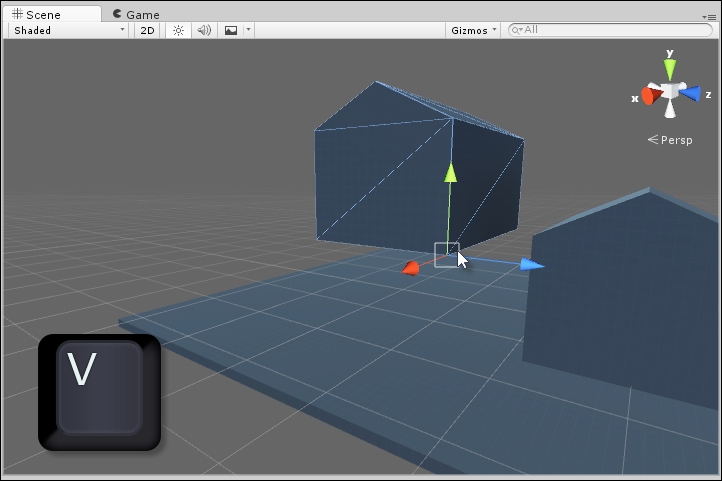Open the Gizmos dropdown menu

pyautogui.click(x=473, y=30)
